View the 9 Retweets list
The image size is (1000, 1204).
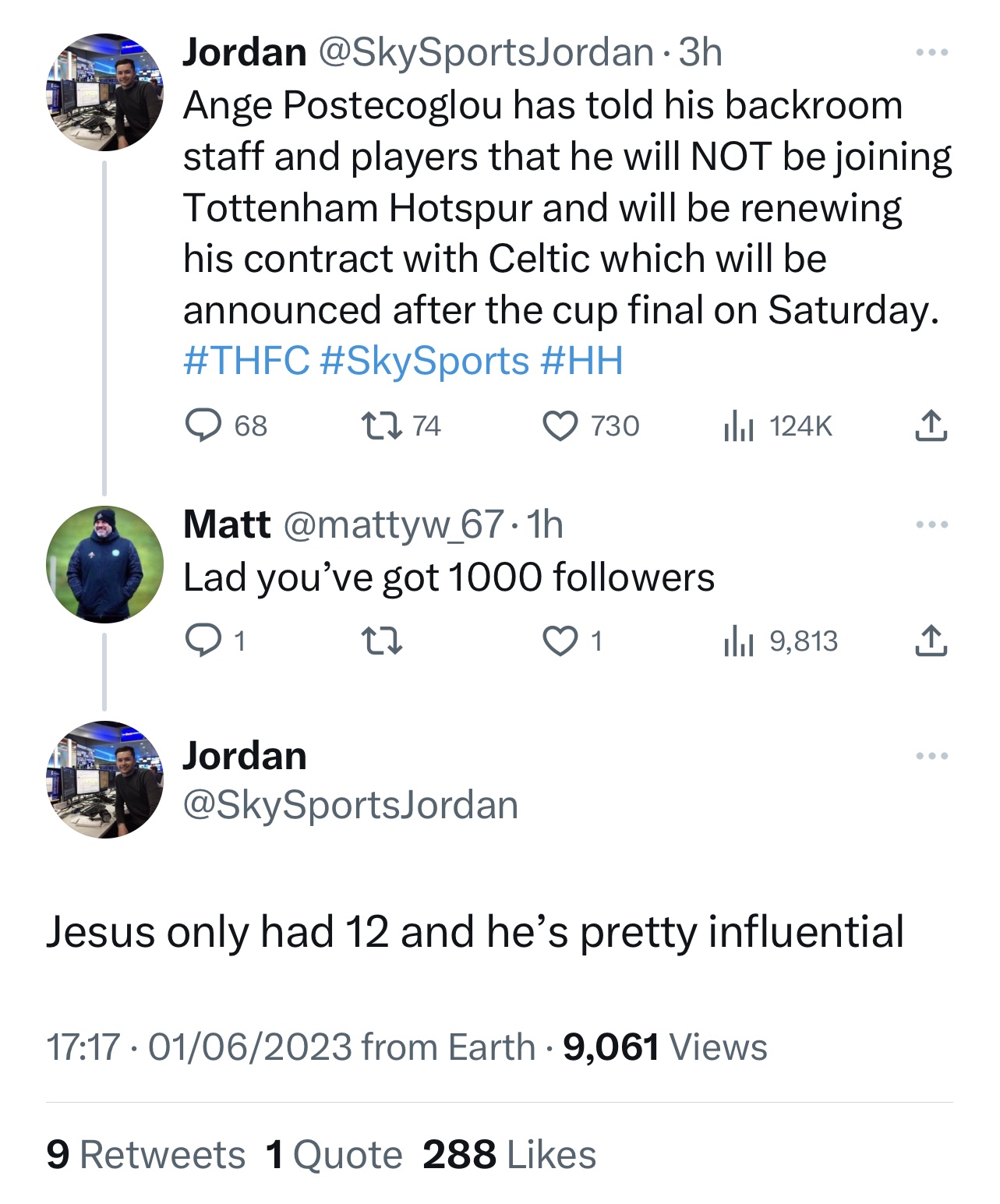tap(146, 1154)
